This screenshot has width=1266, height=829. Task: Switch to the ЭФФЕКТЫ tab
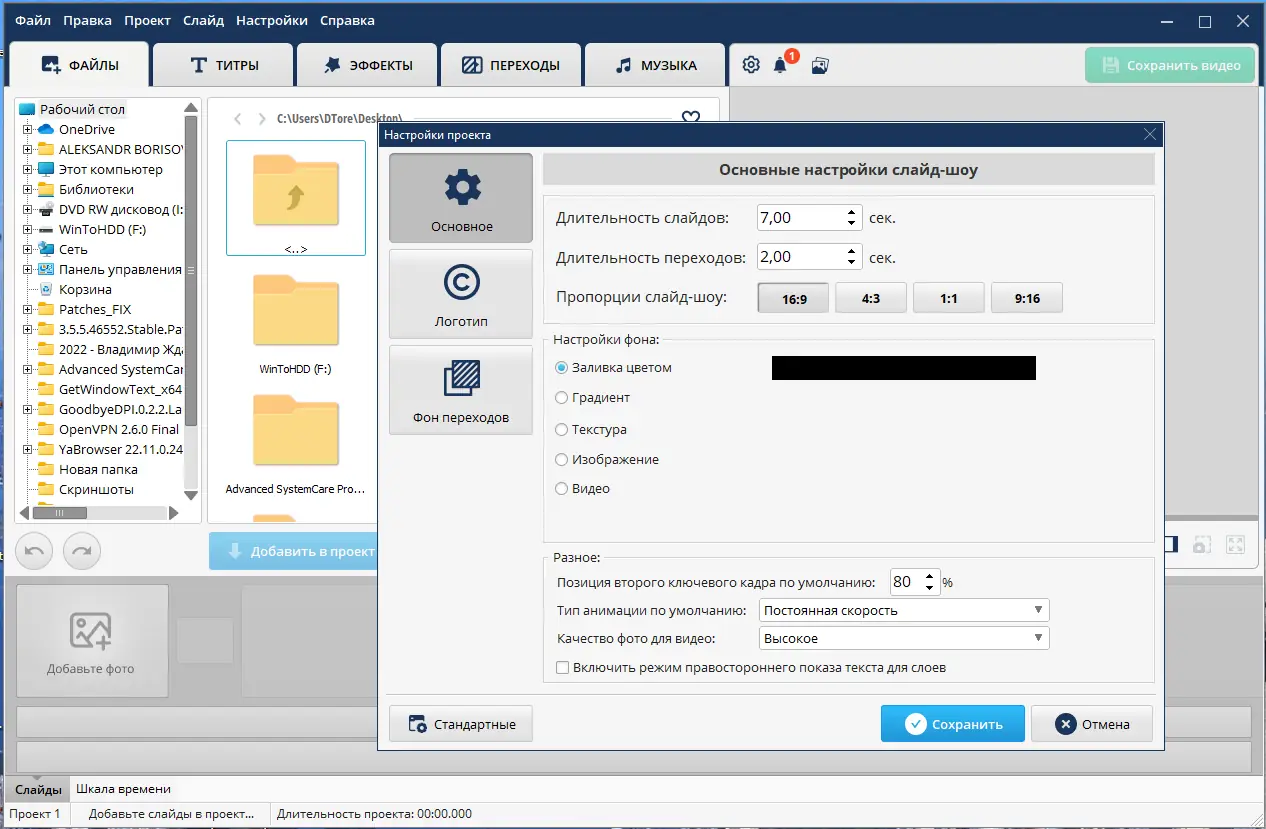point(367,65)
